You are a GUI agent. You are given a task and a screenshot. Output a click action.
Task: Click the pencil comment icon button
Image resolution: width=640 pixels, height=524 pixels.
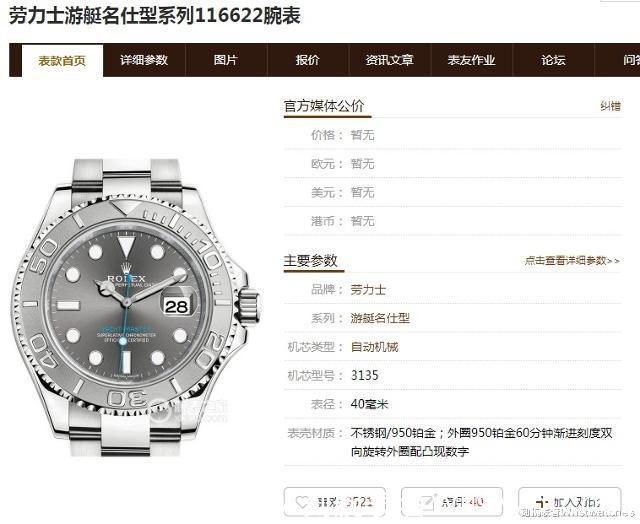click(x=427, y=502)
